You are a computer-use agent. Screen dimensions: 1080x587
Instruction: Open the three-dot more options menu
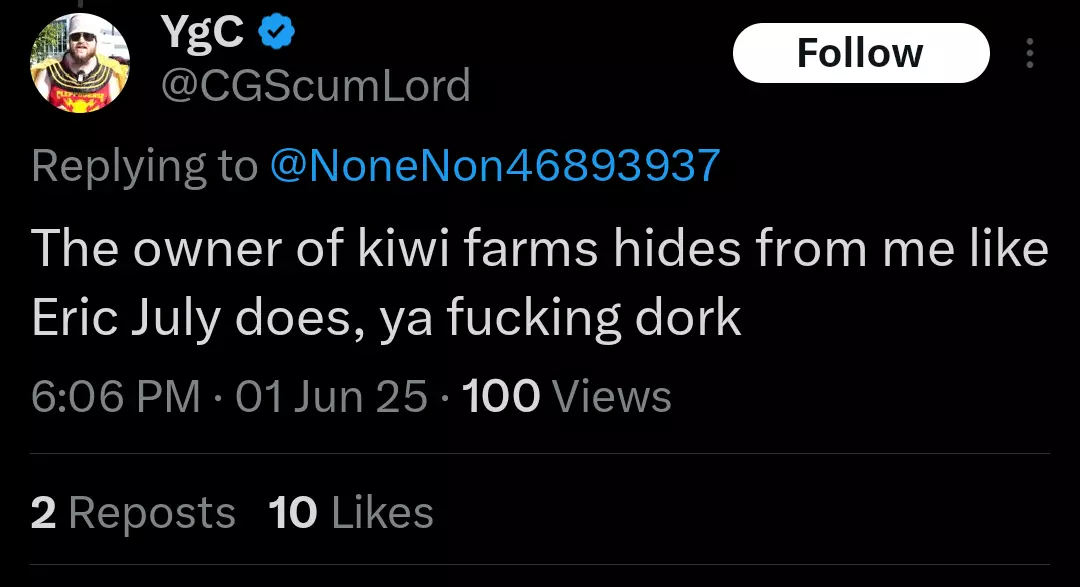point(1030,53)
